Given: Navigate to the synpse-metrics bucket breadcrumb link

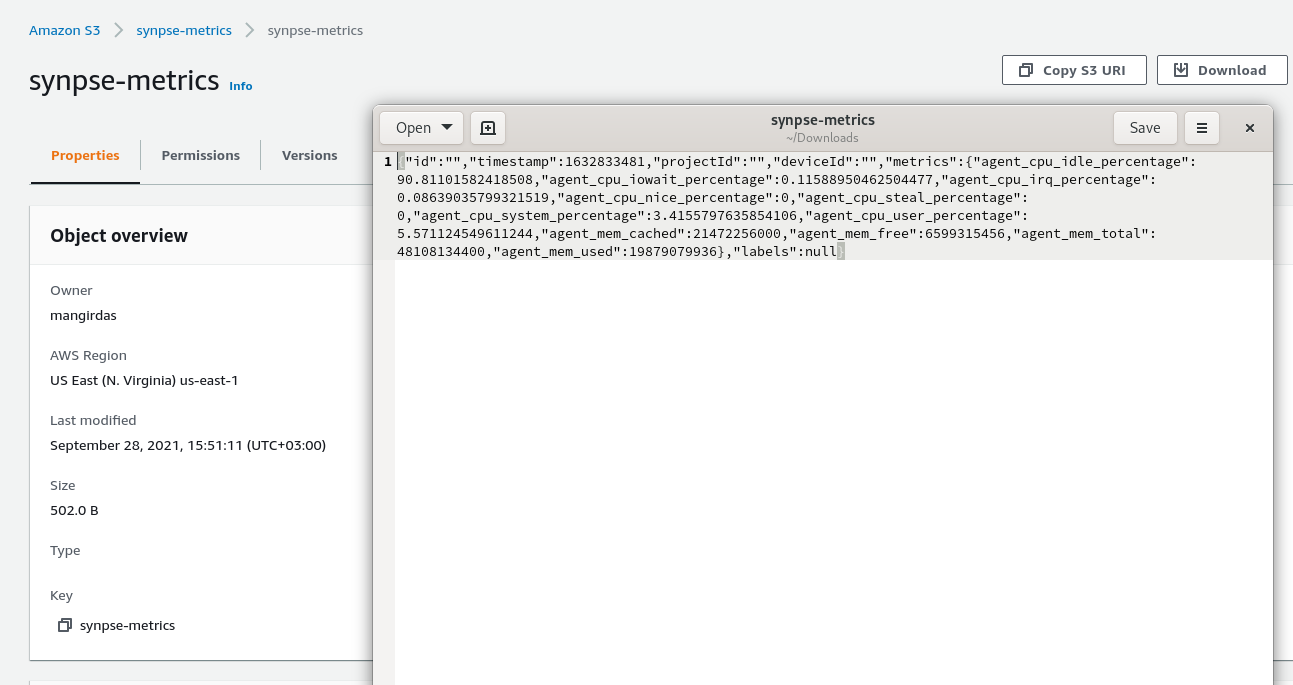Looking at the screenshot, I should pos(184,30).
